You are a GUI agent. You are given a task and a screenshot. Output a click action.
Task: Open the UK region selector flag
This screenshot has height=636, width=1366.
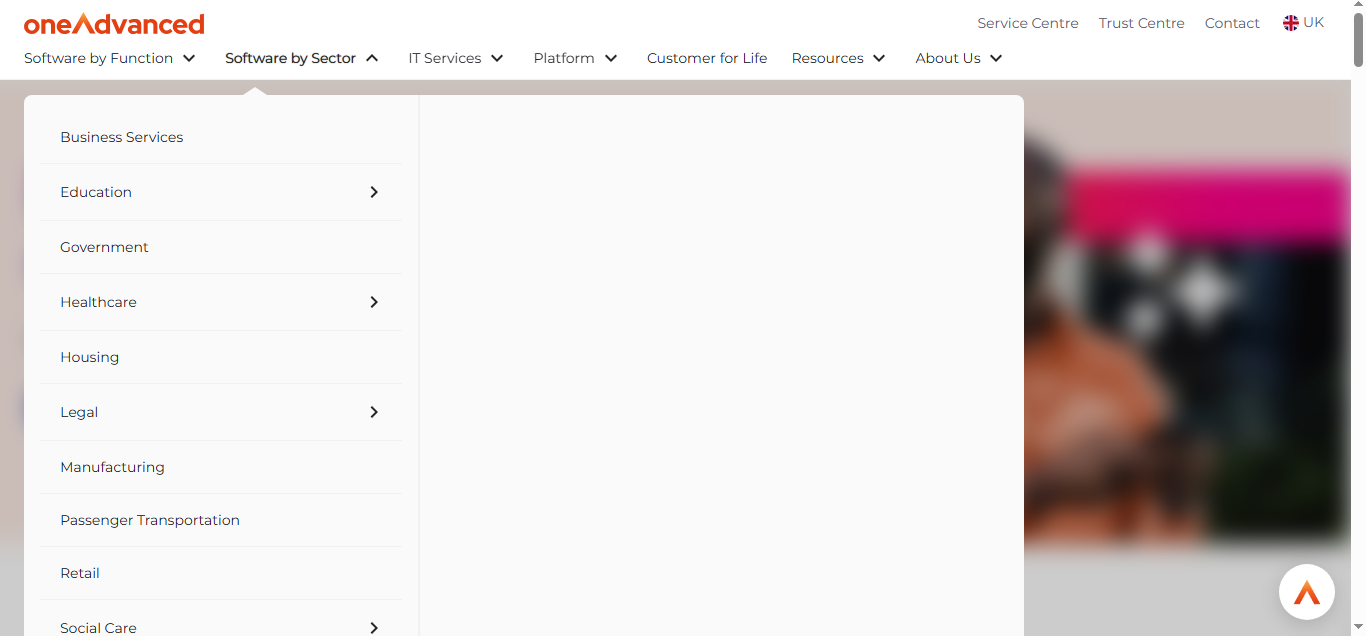pyautogui.click(x=1303, y=21)
